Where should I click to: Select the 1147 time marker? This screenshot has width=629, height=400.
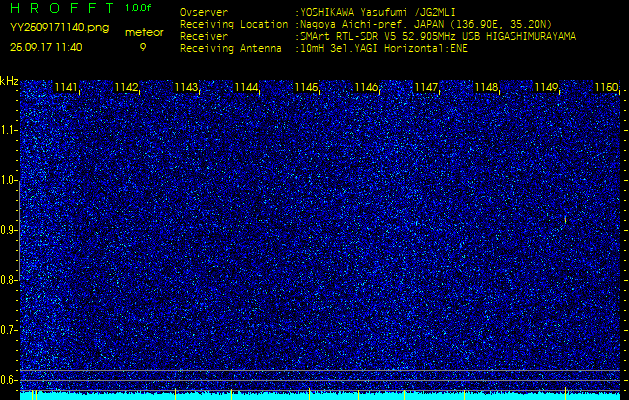[x=426, y=88]
